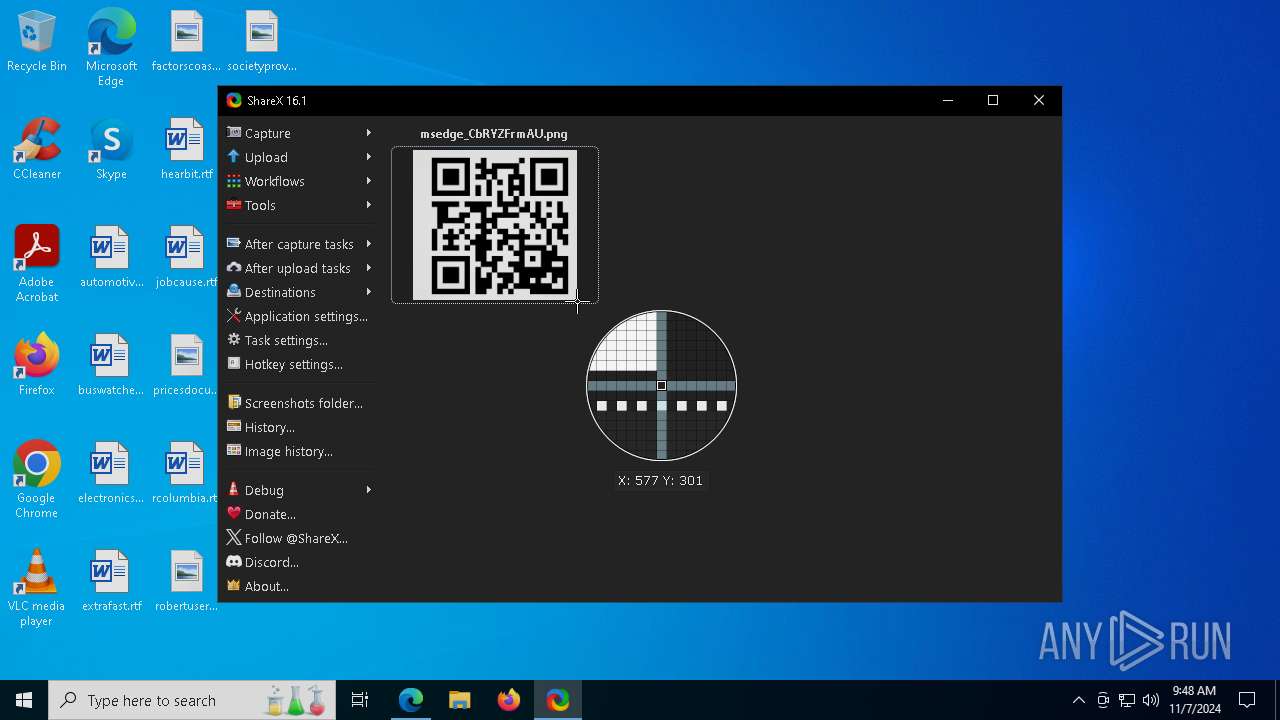Viewport: 1280px width, 720px height.
Task: Click the Discord logo icon
Action: point(234,562)
